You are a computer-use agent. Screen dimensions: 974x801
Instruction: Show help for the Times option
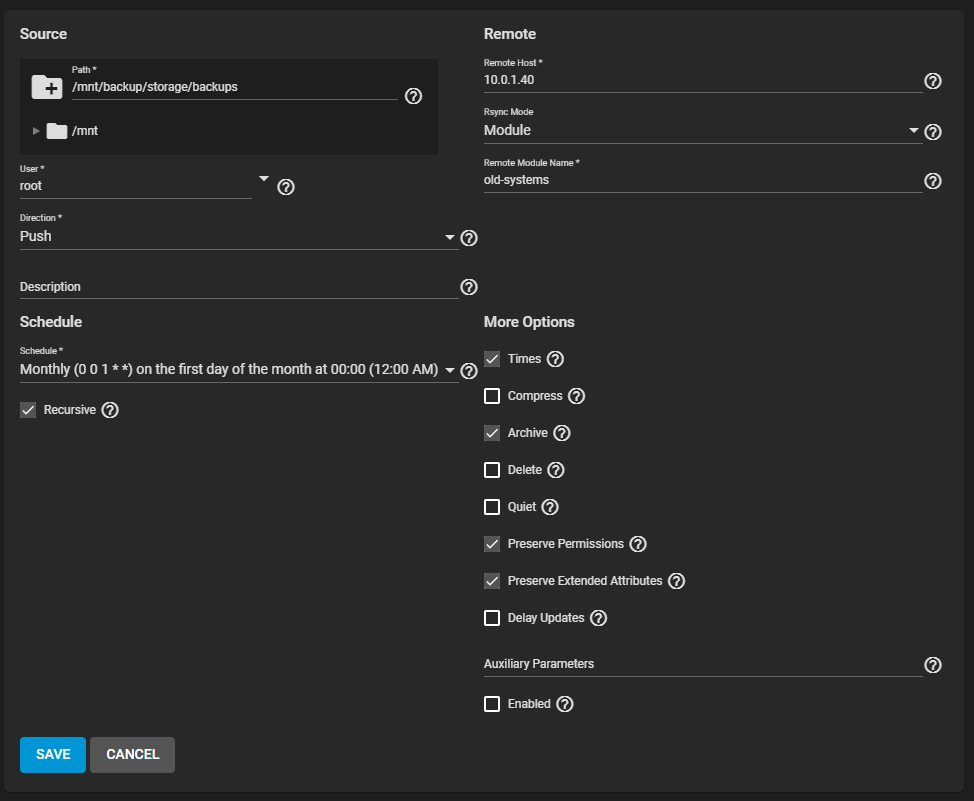point(555,359)
